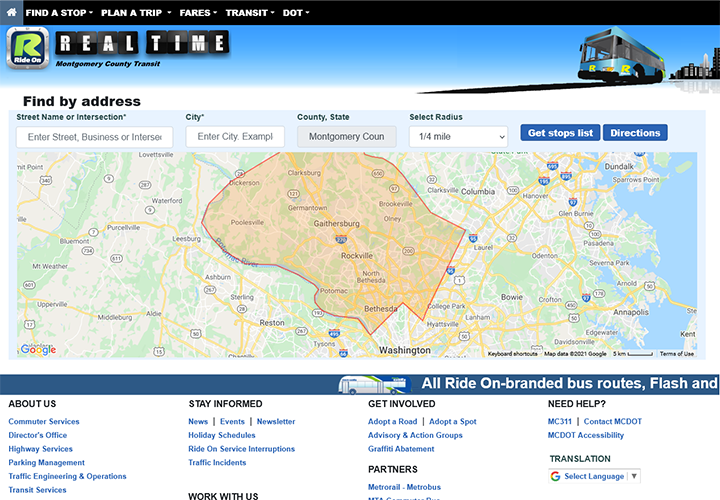Screen dimensions: 720x500
Task: Follow the Ride On Service Interruptions link
Action: [241, 449]
